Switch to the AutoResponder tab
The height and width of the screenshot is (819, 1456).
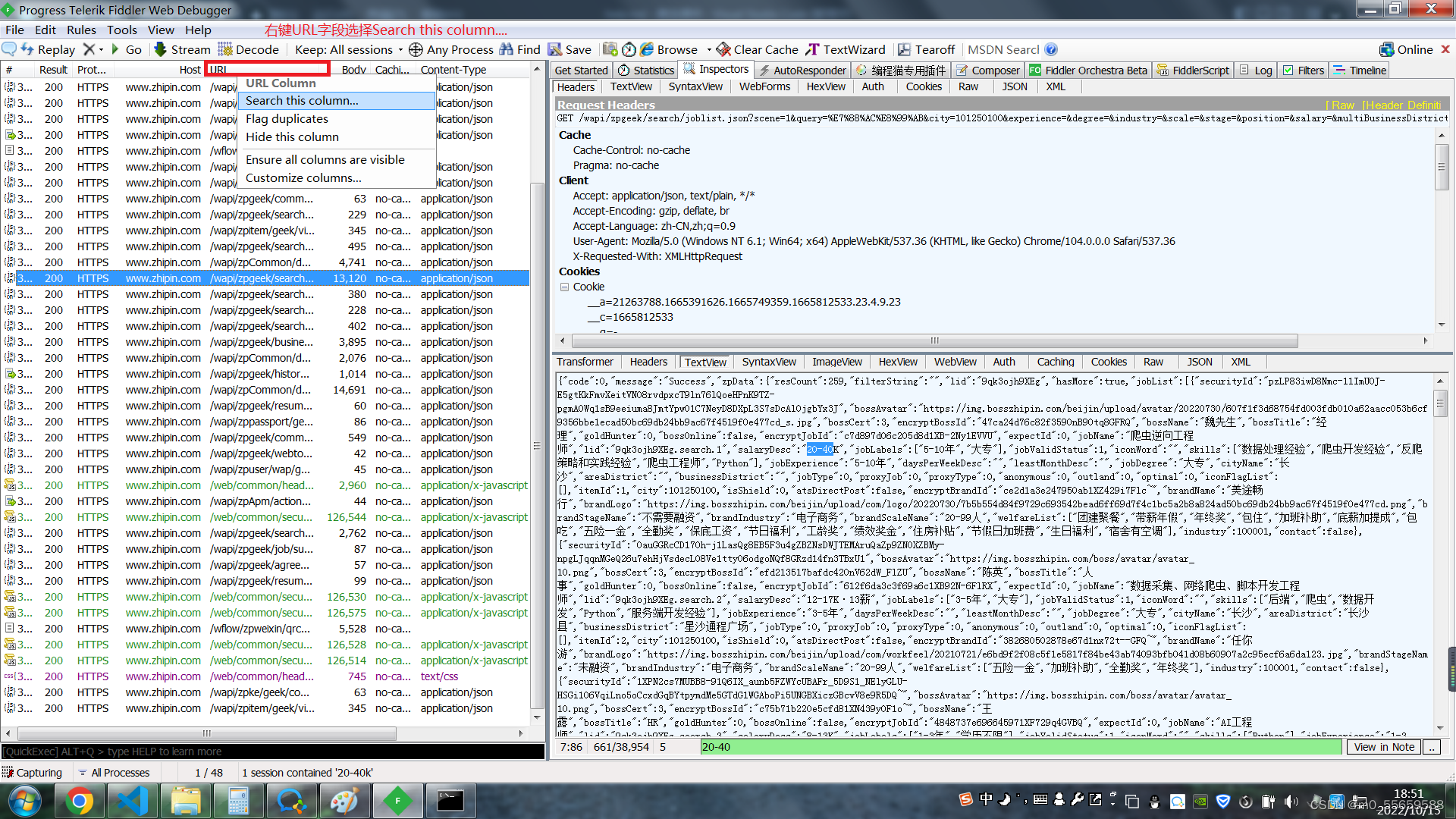click(802, 70)
